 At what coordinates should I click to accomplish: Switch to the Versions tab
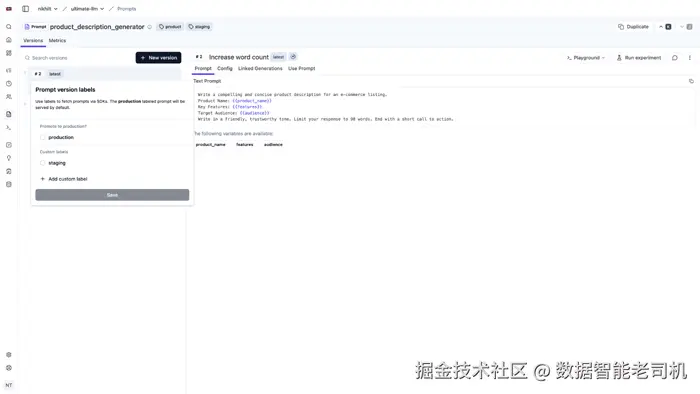pos(33,41)
